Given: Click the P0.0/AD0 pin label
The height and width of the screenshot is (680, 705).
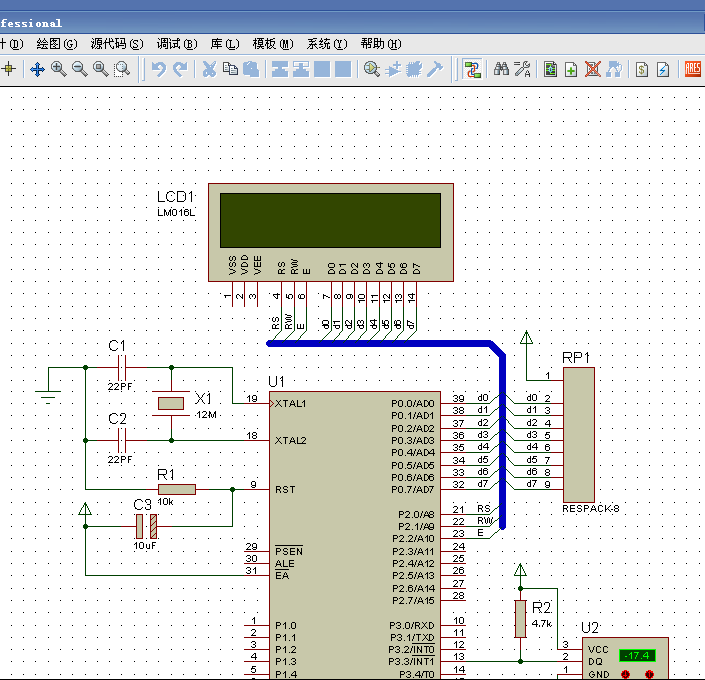Looking at the screenshot, I should point(413,403).
